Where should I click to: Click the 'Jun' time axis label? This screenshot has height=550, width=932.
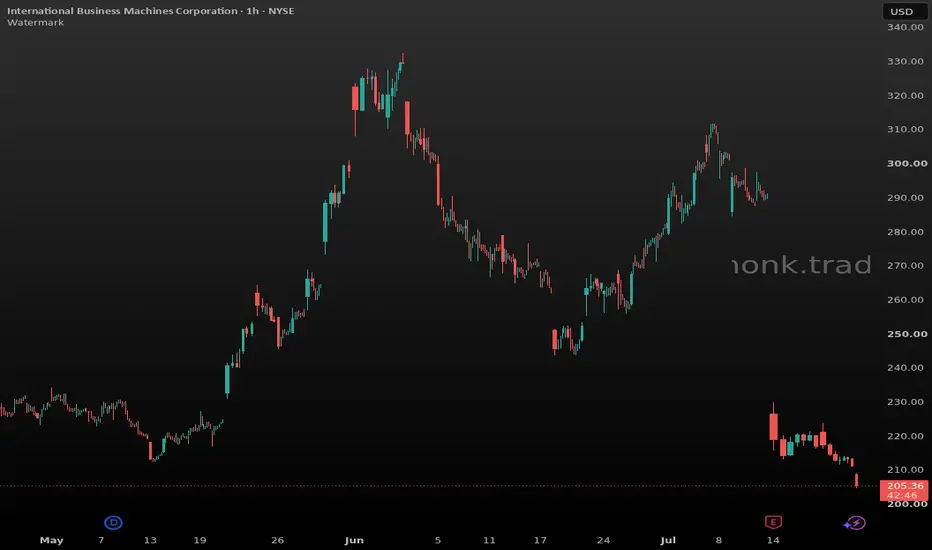point(354,540)
